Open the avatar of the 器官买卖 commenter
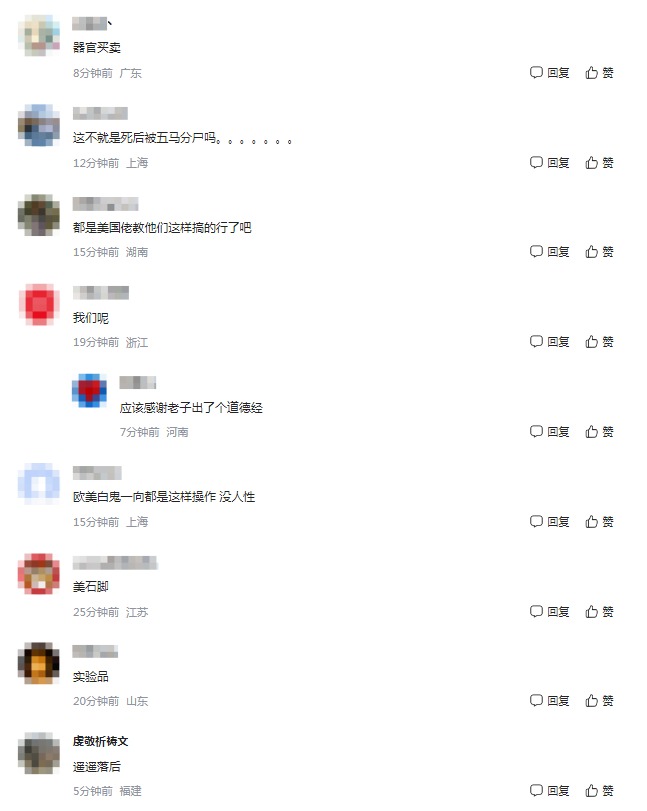Screen dimensions: 647x811 coord(39,35)
